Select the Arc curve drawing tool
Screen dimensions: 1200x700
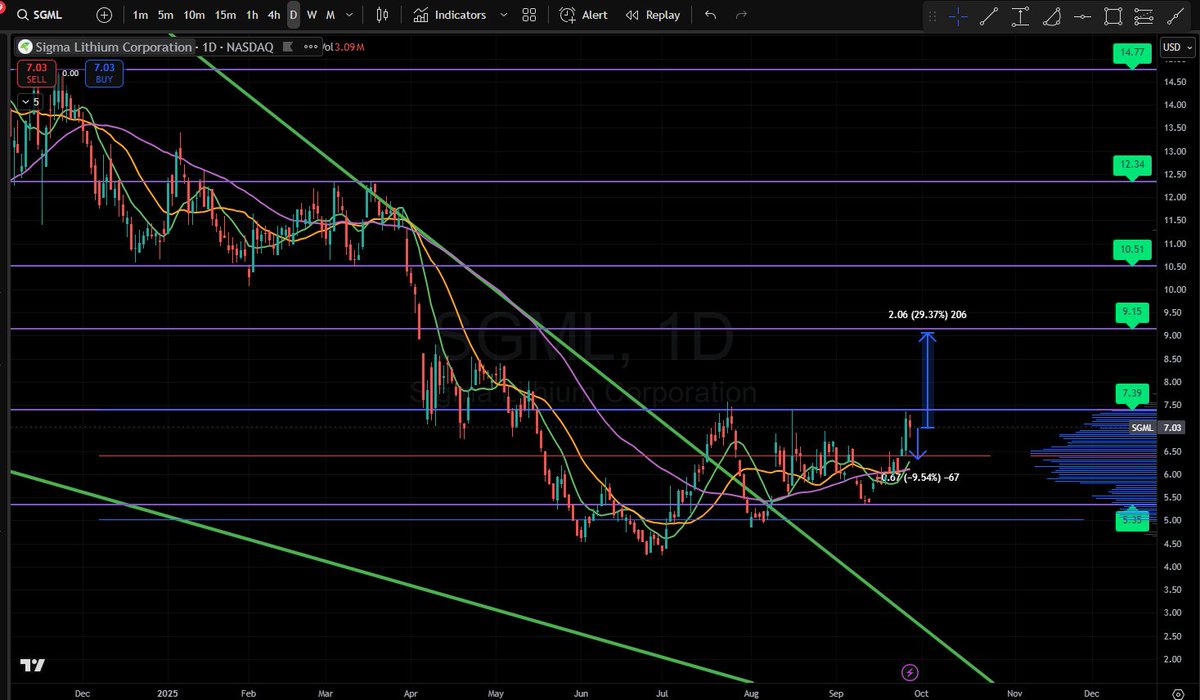1050,15
